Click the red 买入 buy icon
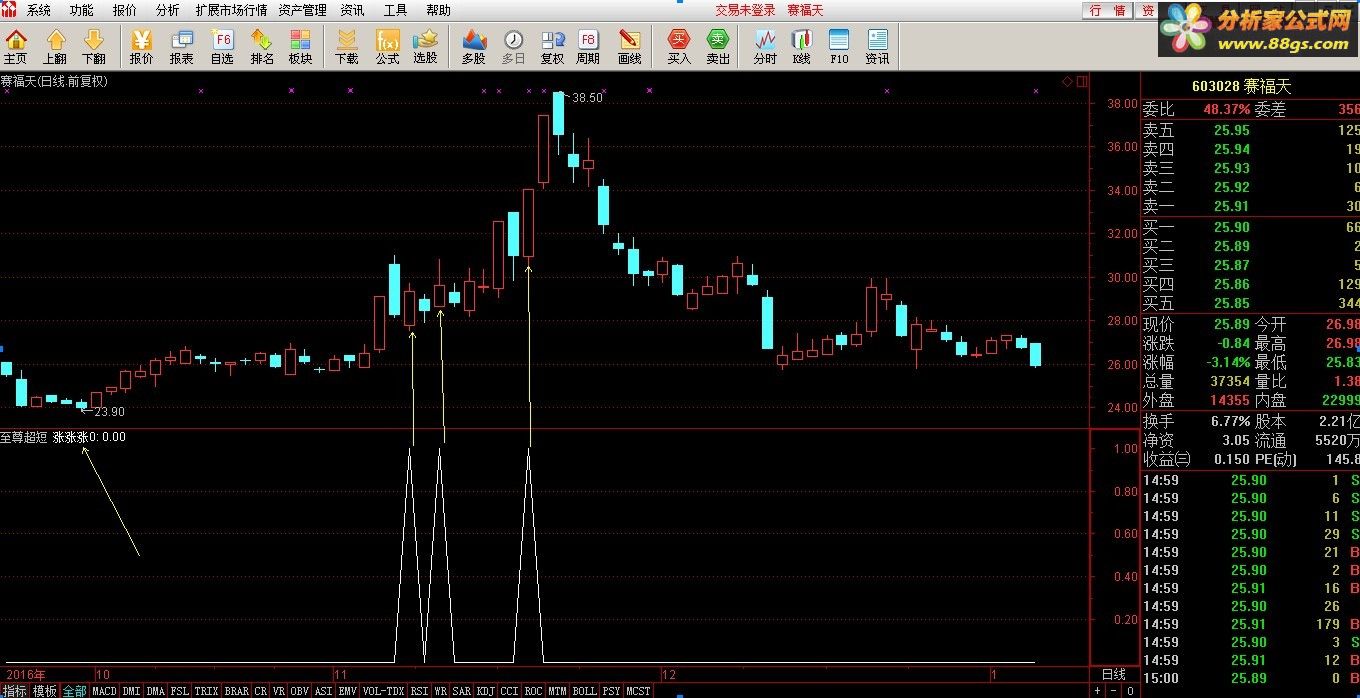 (x=679, y=47)
